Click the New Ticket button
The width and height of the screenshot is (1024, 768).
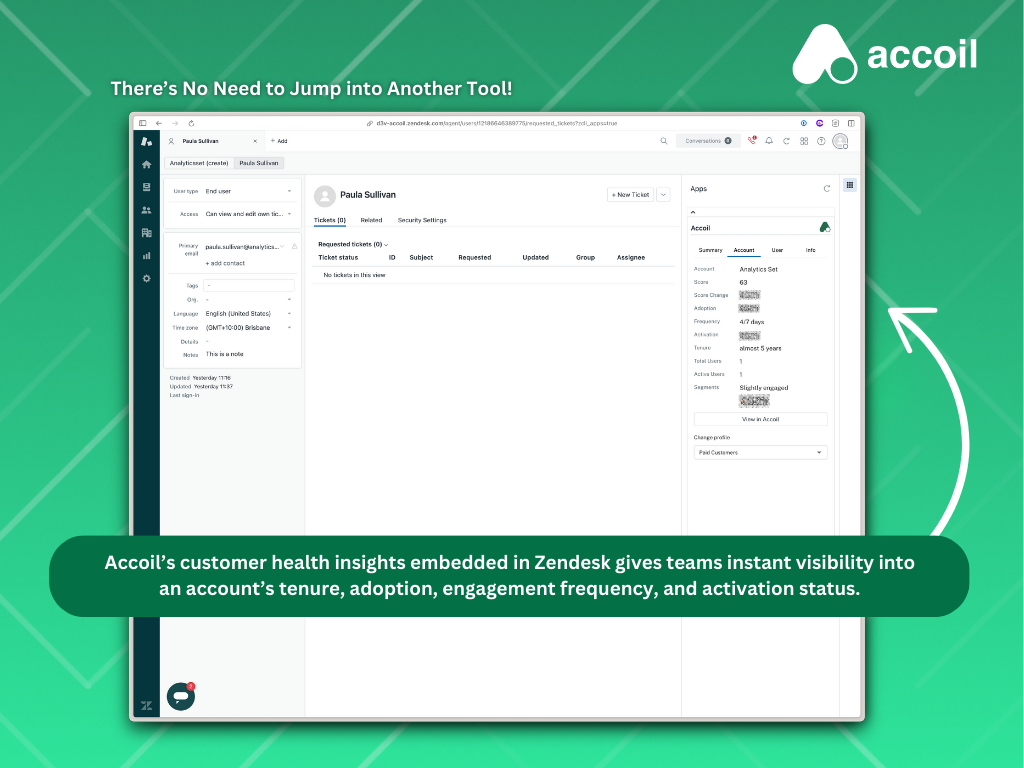630,195
